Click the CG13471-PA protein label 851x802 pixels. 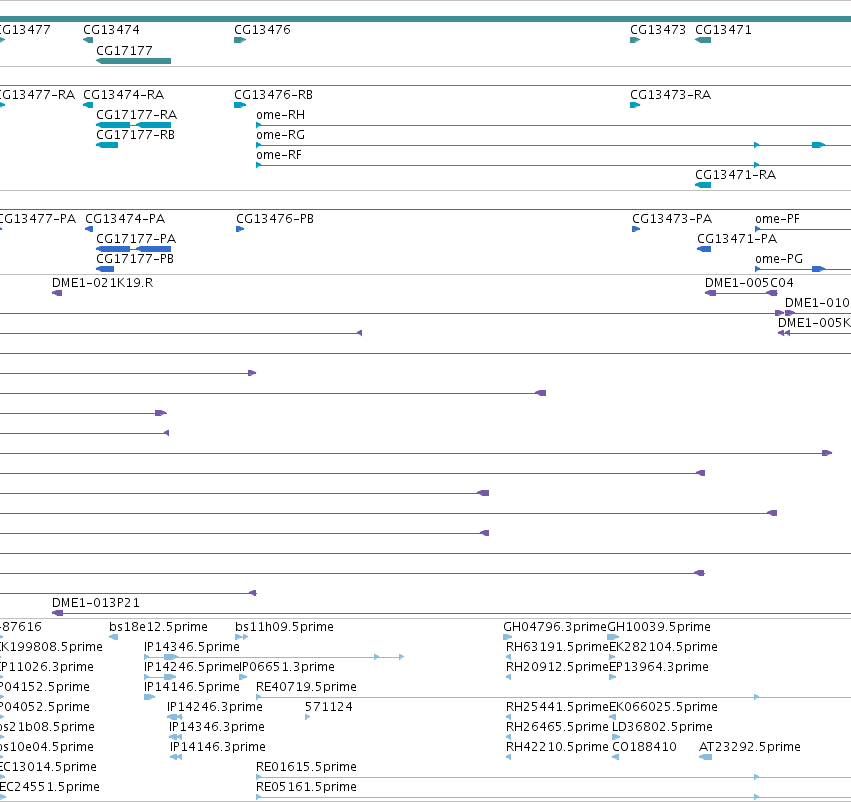click(x=738, y=239)
